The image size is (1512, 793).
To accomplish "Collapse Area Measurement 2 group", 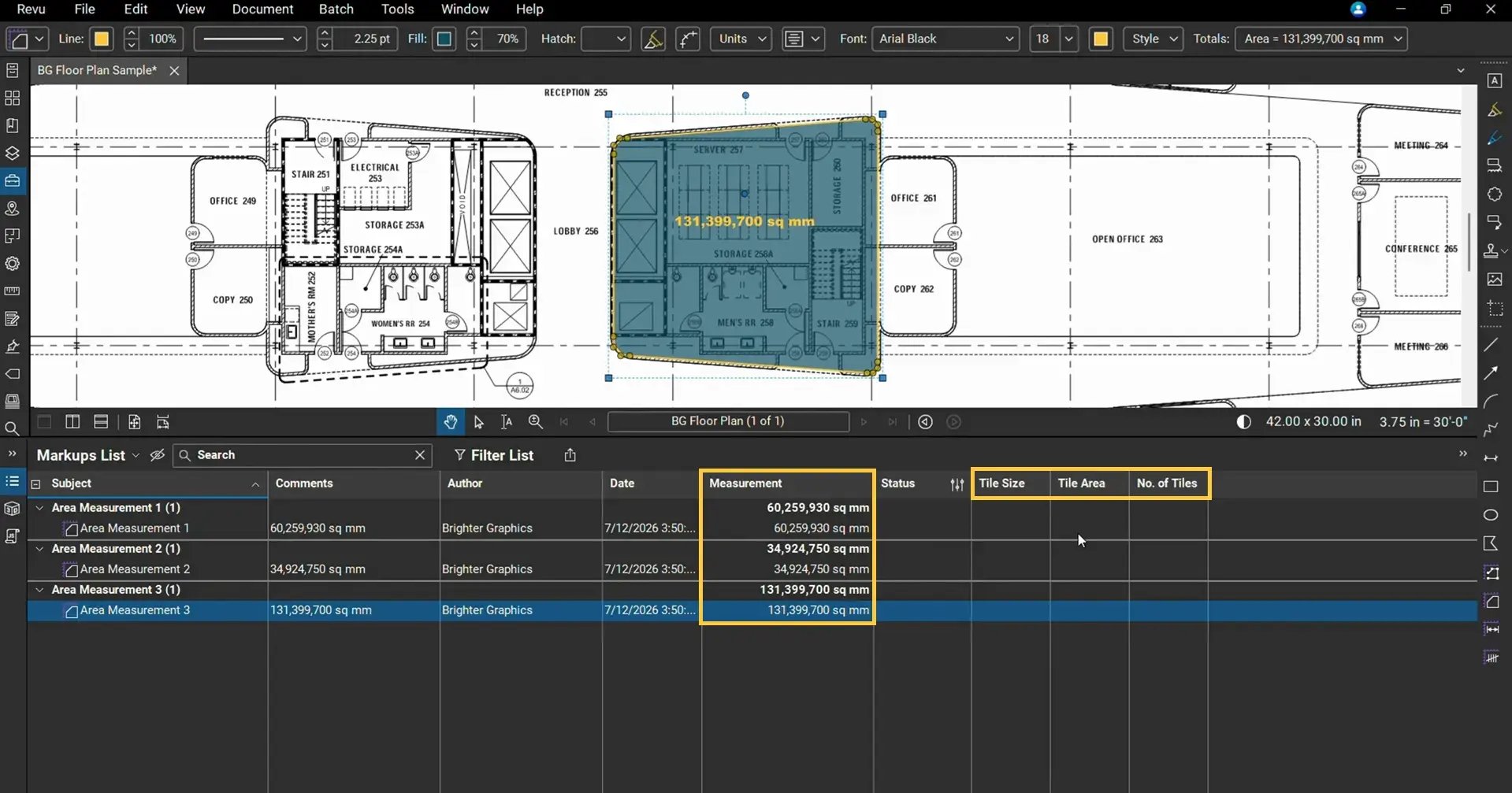I will (x=39, y=549).
